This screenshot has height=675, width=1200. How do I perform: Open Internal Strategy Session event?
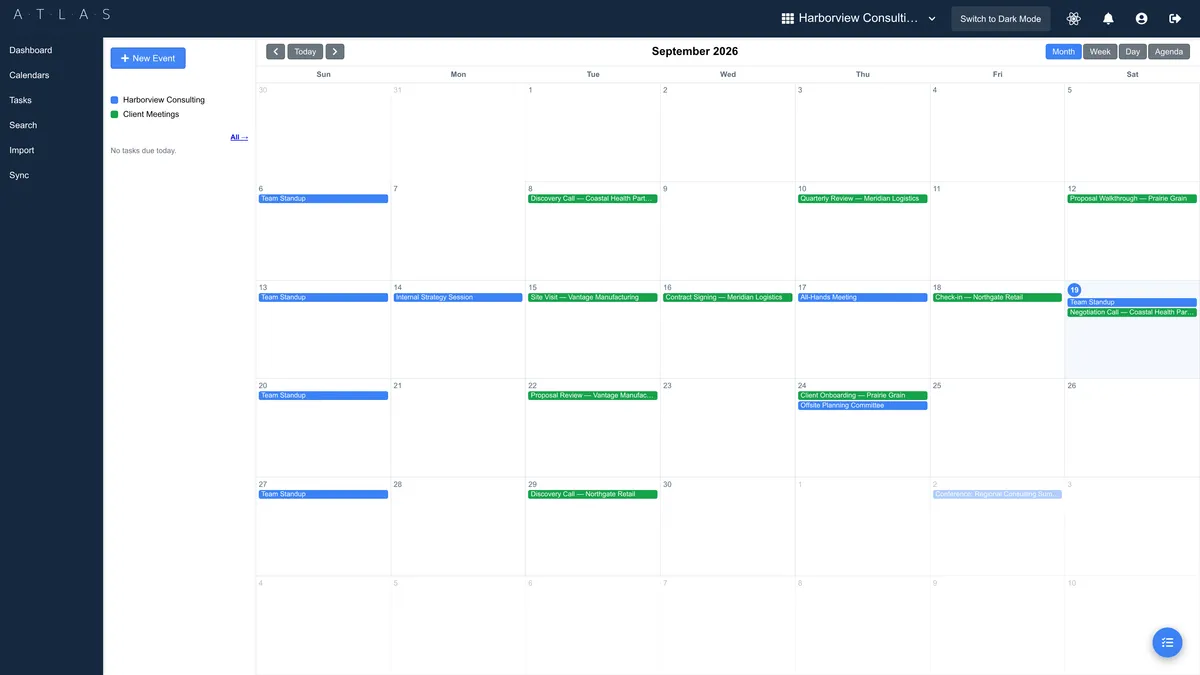(x=458, y=297)
